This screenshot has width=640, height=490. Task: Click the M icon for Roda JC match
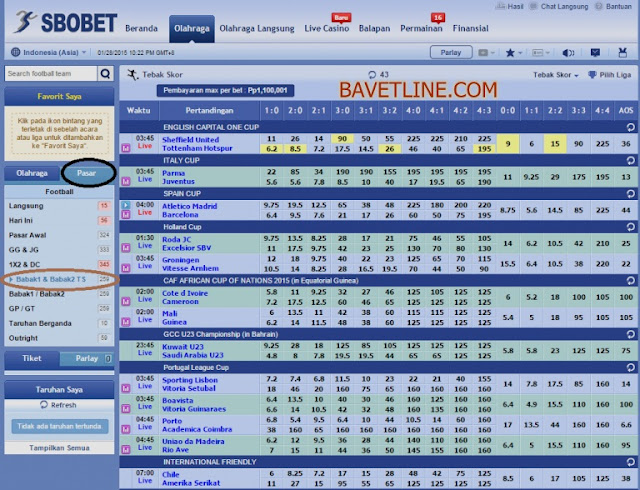click(126, 247)
